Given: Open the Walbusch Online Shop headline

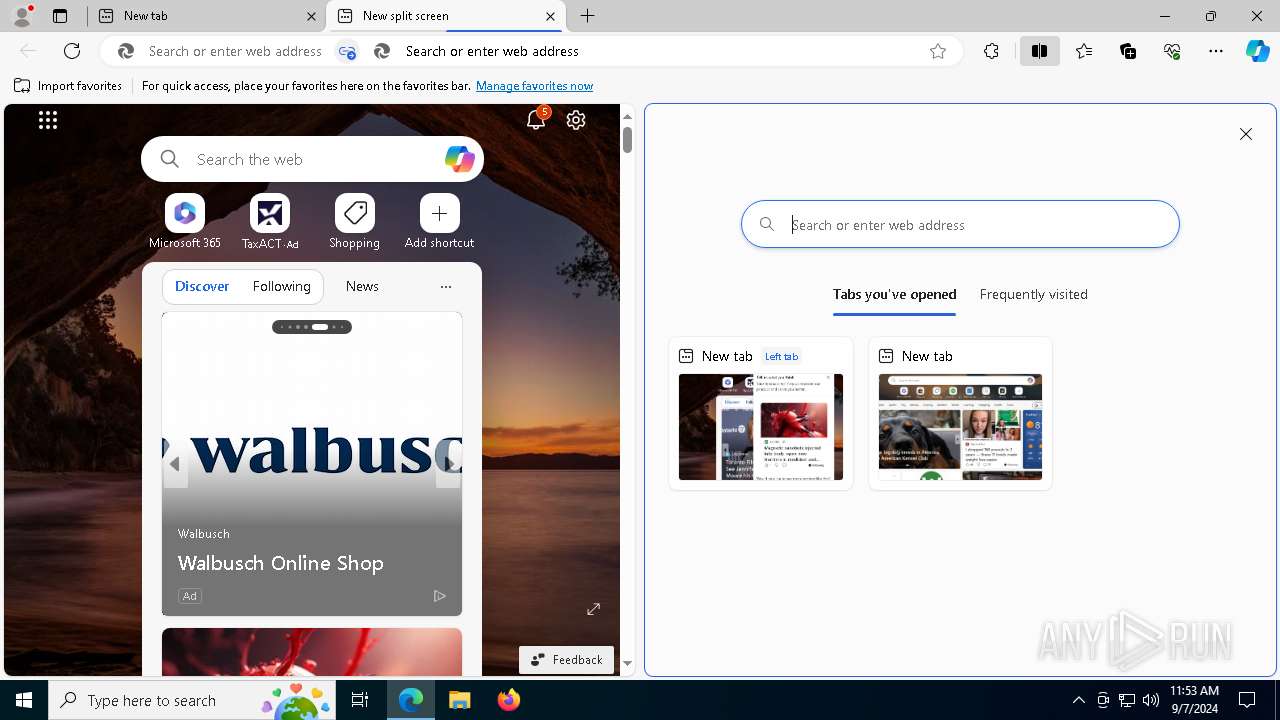Looking at the screenshot, I should tap(280, 563).
